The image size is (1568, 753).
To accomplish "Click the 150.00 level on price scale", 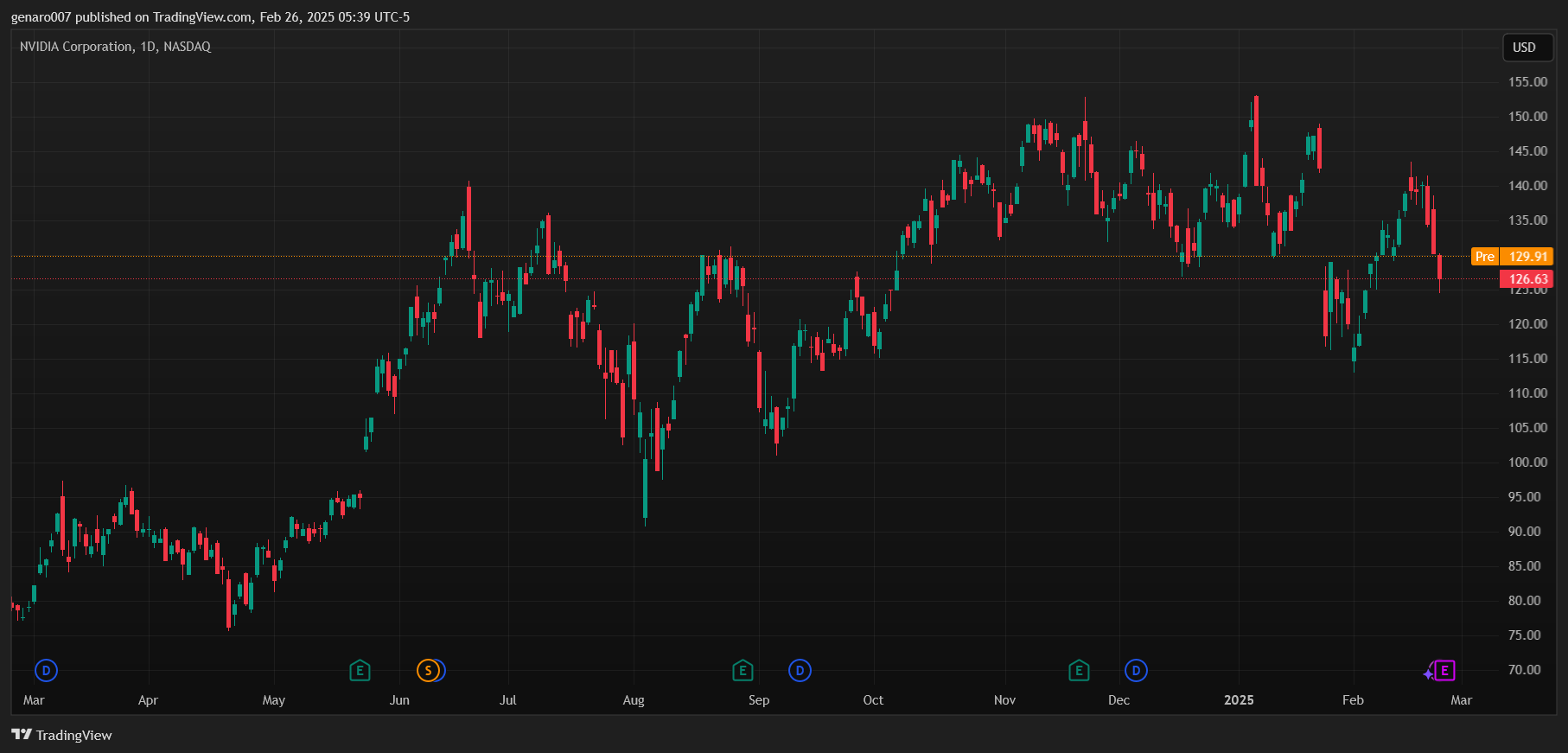I will [x=1527, y=117].
